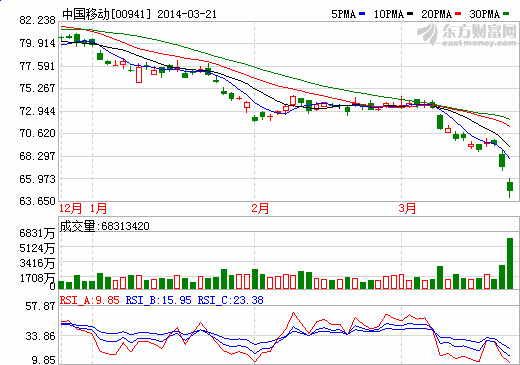Click the lowest final green candlestick near 65.973

pyautogui.click(x=510, y=187)
